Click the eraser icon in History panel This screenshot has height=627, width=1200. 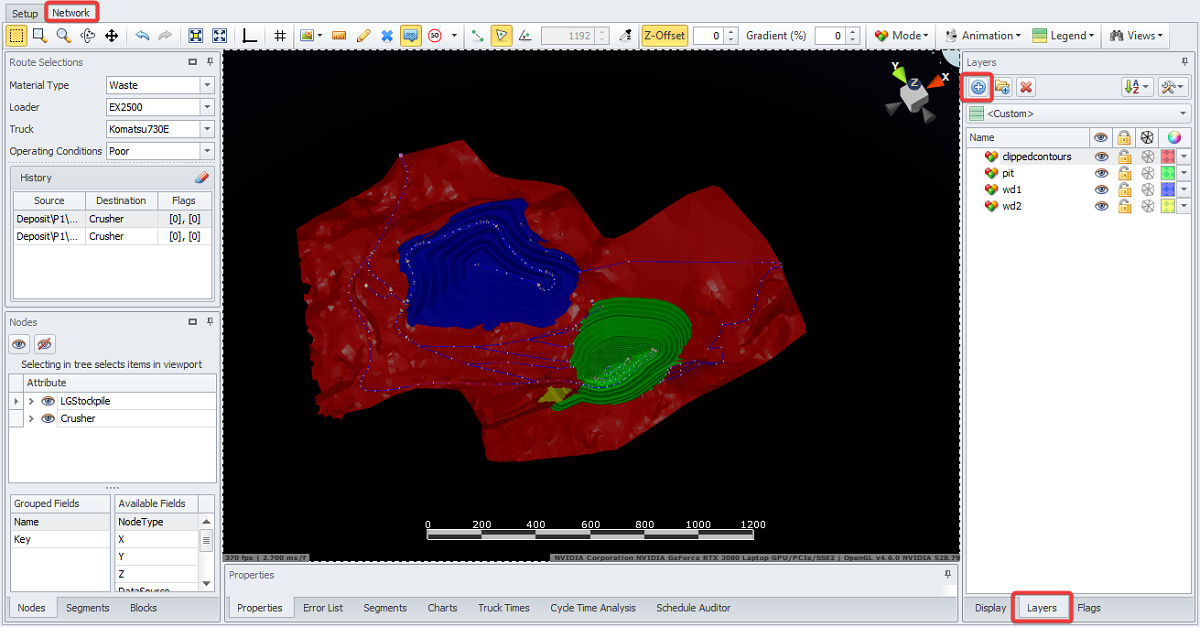[201, 177]
